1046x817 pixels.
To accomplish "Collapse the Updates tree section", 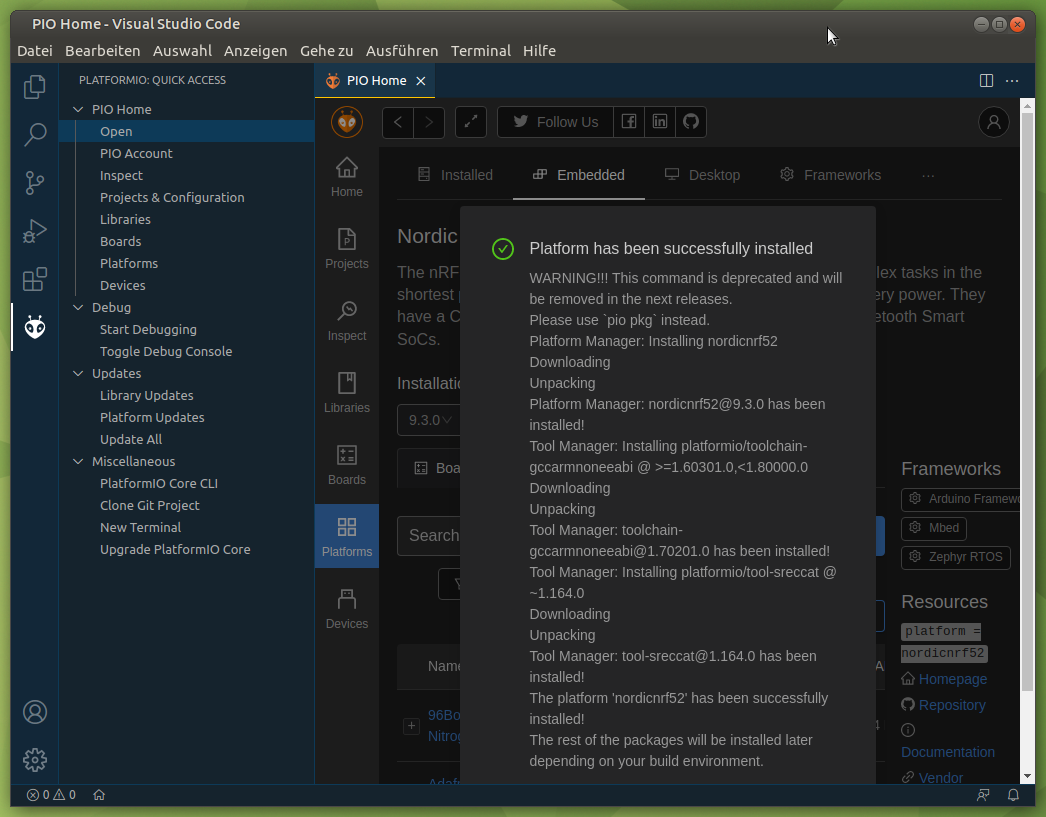I will [78, 373].
